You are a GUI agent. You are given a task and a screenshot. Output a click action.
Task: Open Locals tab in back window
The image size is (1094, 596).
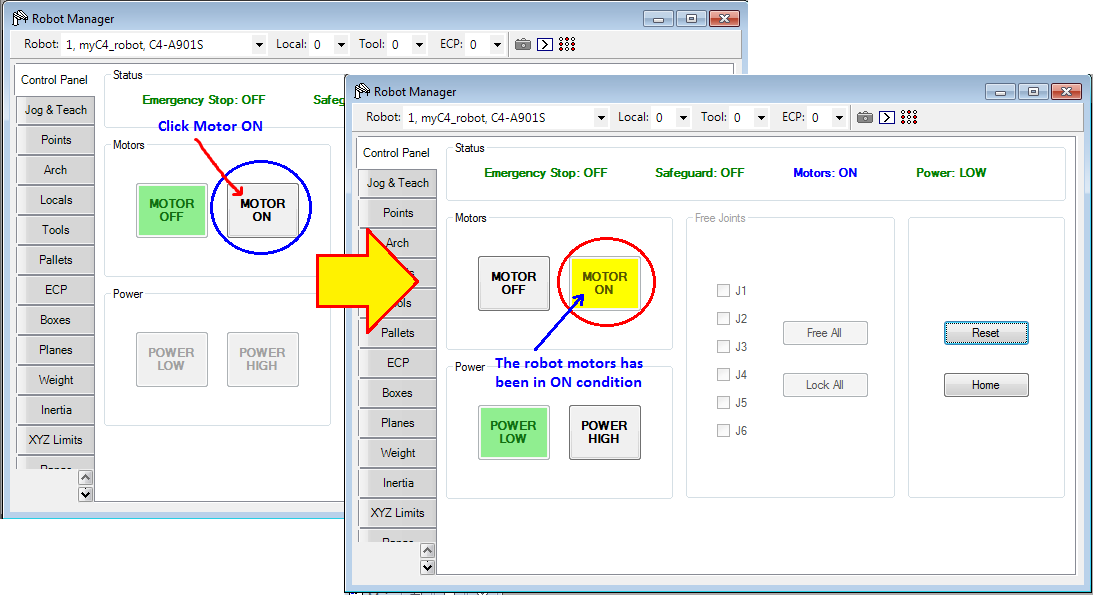coord(56,200)
